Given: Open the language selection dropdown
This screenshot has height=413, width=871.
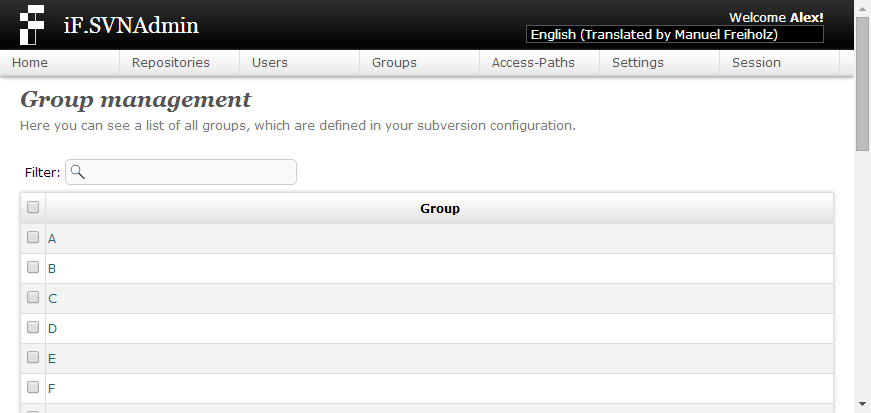Looking at the screenshot, I should 674,34.
